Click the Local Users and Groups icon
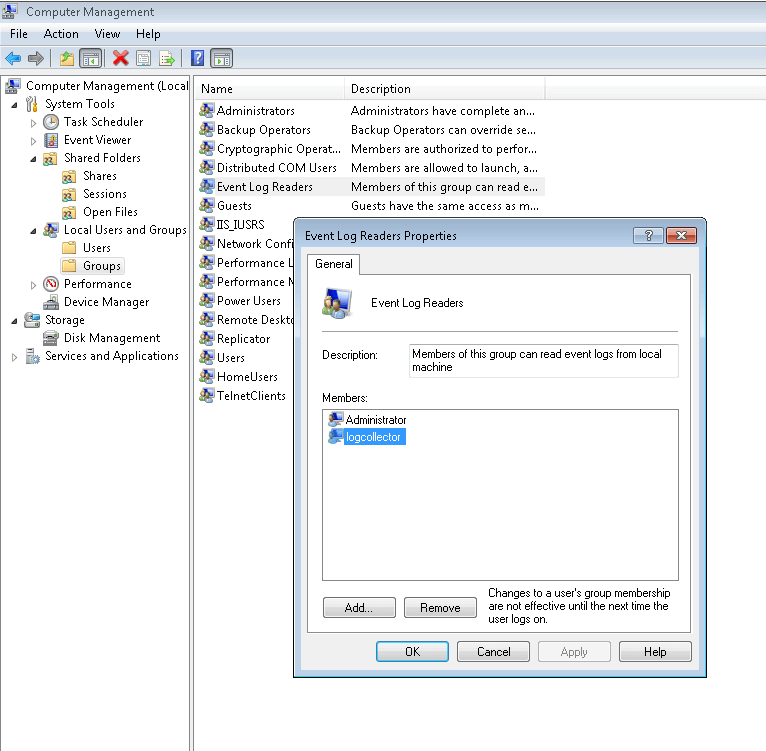 (51, 230)
